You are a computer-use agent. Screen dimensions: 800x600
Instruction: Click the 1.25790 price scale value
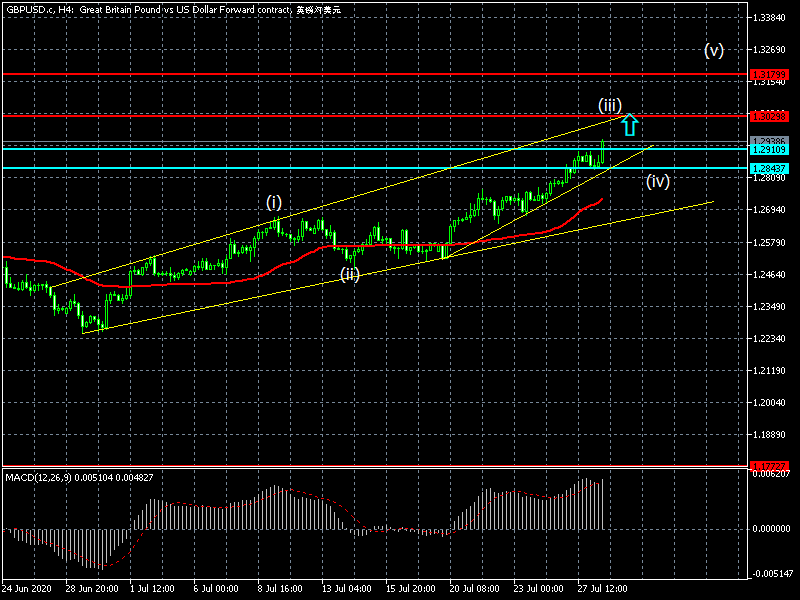(769, 242)
